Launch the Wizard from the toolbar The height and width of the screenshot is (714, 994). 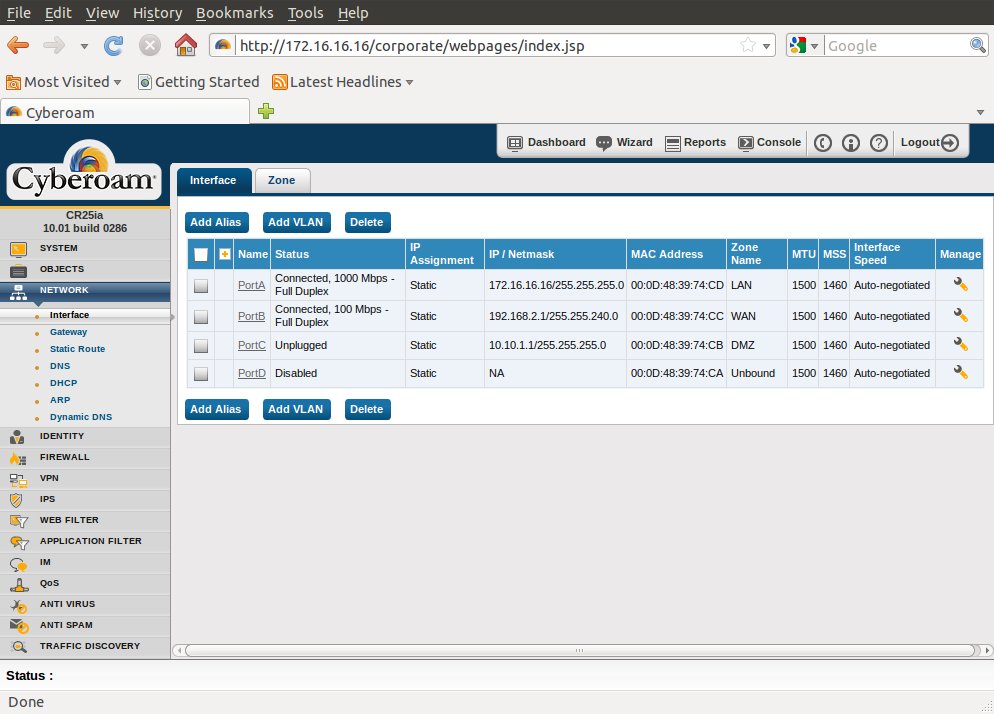[x=624, y=142]
